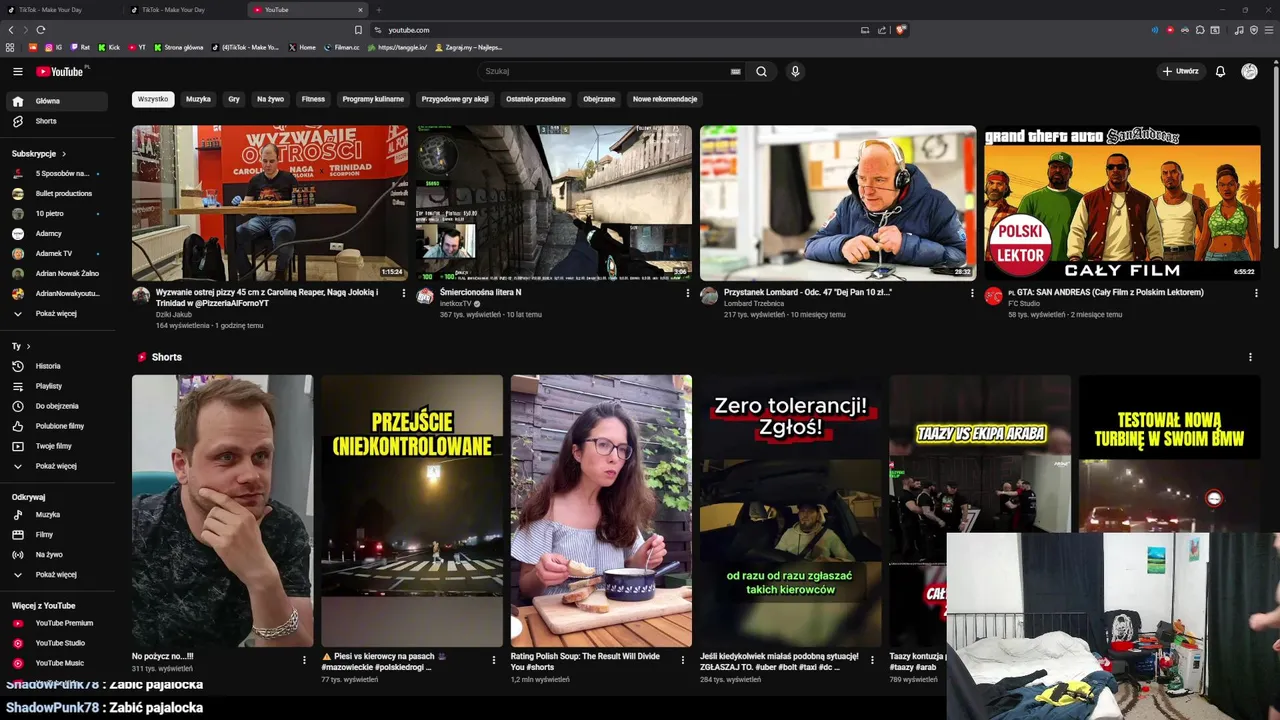Open the browser extensions puzzle icon
1280x720 pixels.
1200,30
